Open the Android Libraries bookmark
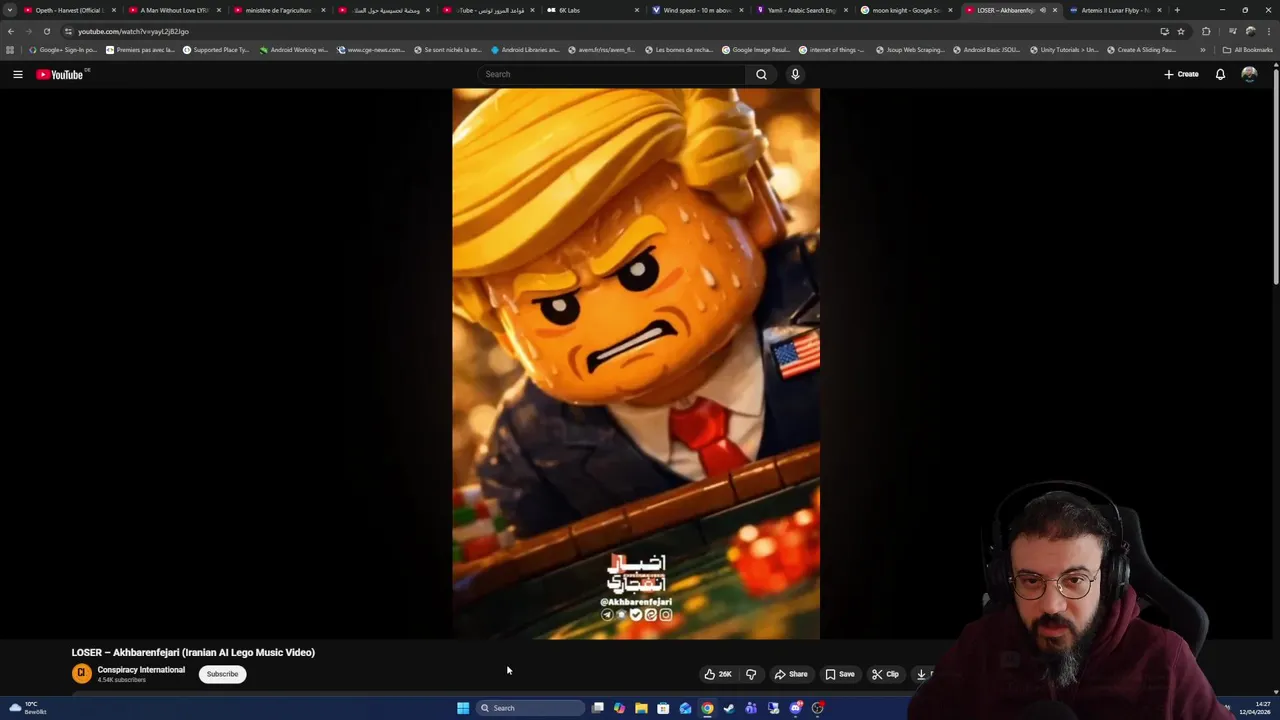 525,50
